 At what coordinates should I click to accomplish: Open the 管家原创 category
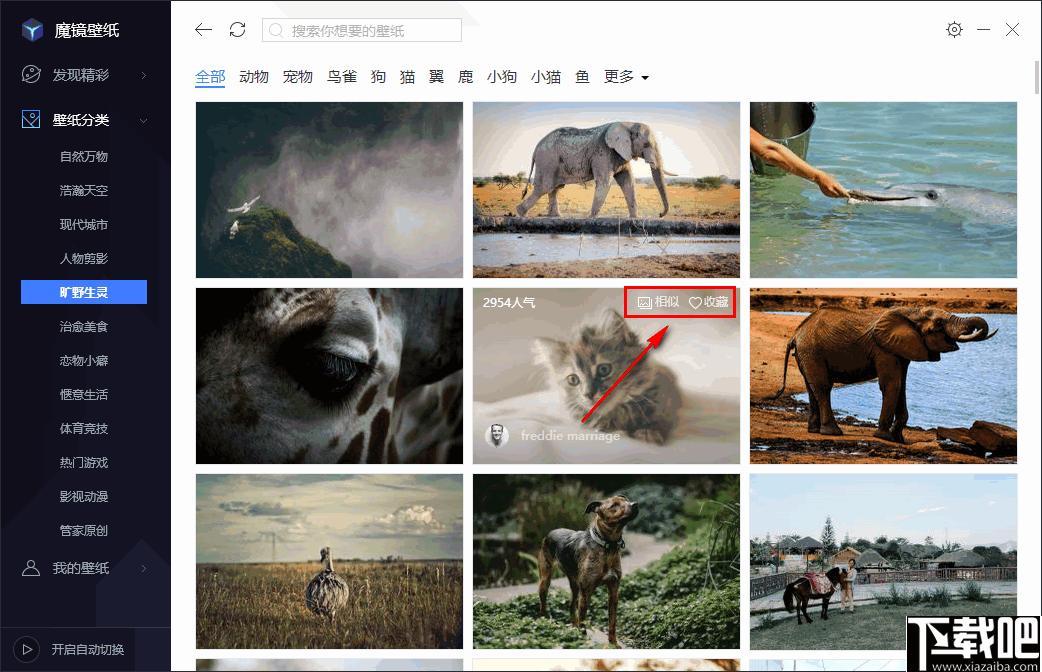click(x=84, y=530)
